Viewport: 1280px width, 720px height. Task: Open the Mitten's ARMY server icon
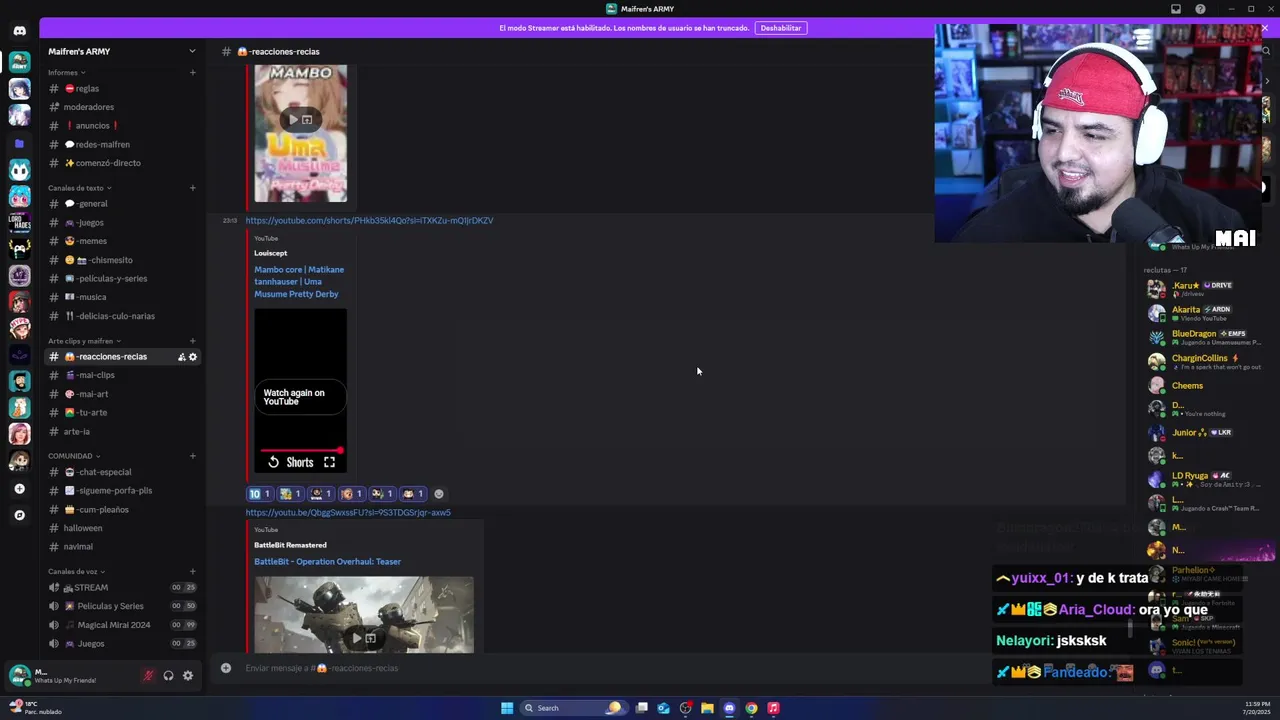click(x=19, y=63)
